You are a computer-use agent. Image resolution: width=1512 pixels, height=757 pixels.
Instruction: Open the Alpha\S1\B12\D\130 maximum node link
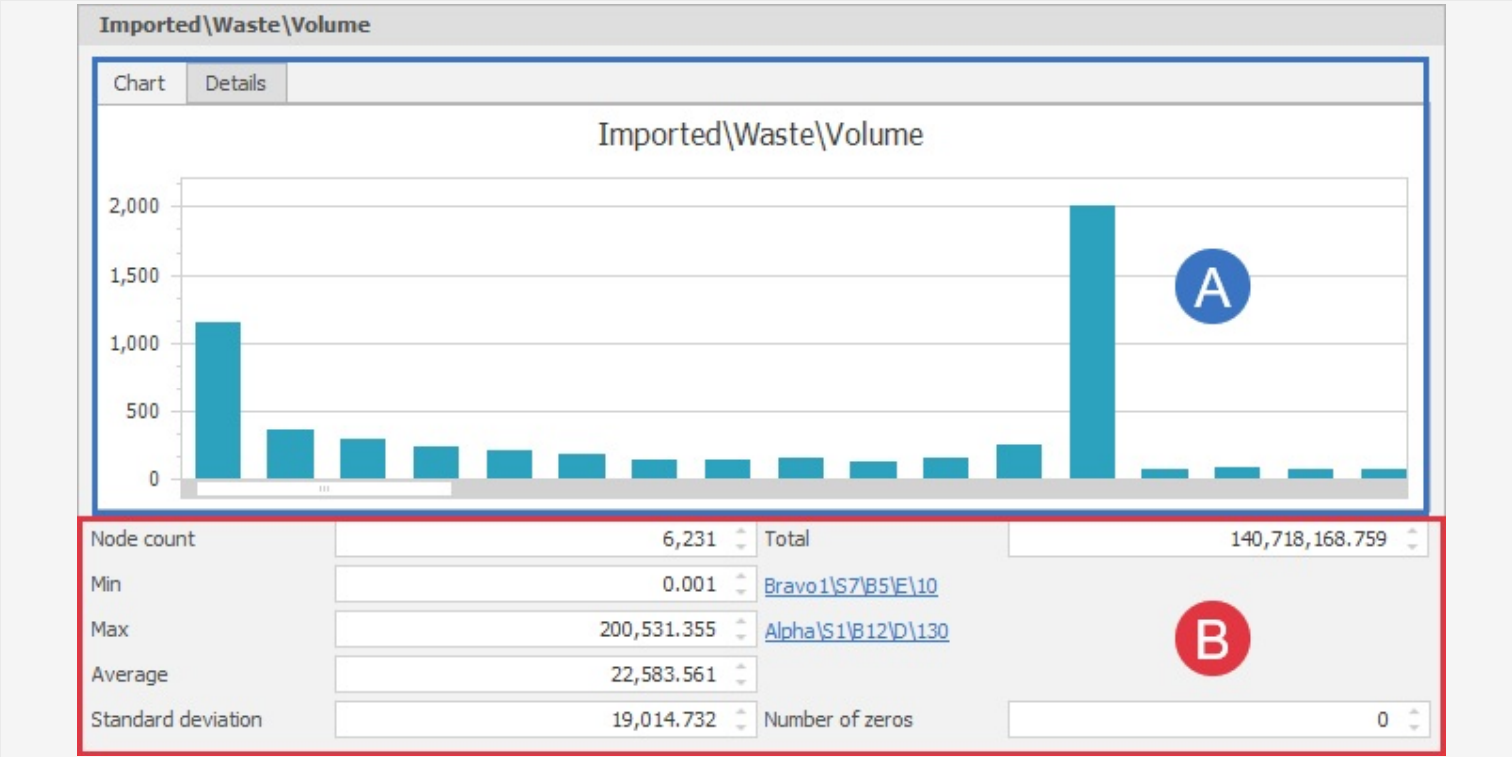click(x=856, y=629)
